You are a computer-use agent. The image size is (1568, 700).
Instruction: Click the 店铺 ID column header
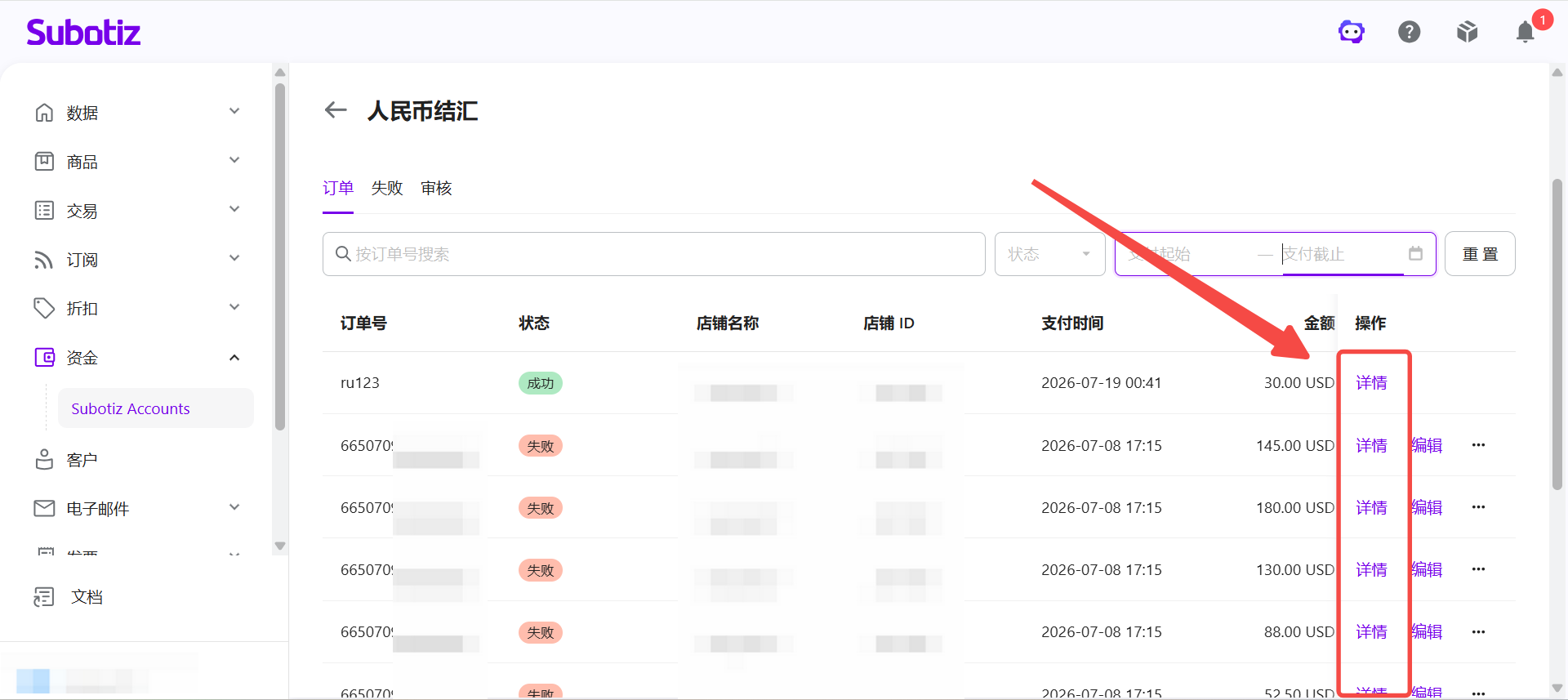889,323
